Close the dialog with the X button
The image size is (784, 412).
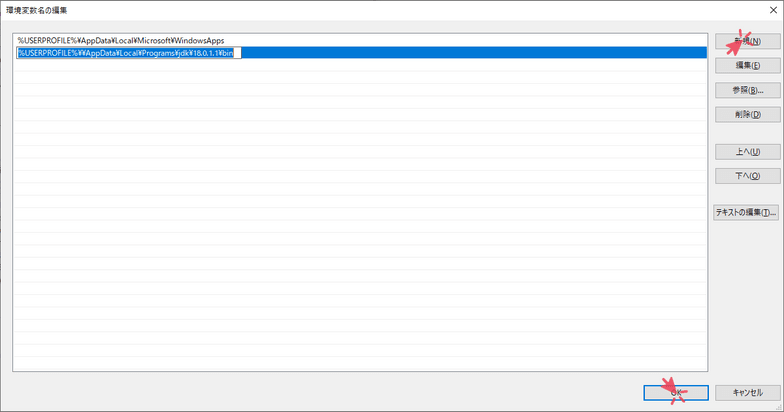[x=765, y=10]
